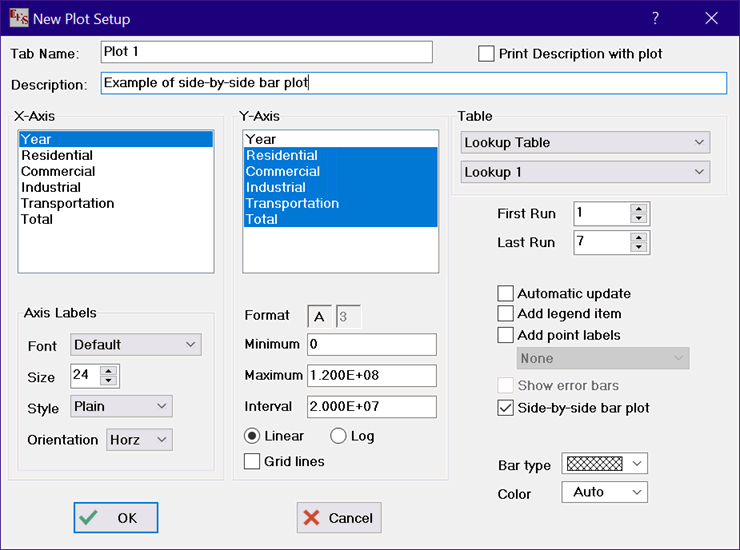
Task: Open the Orientation Horz dropdown
Action: pyautogui.click(x=139, y=440)
